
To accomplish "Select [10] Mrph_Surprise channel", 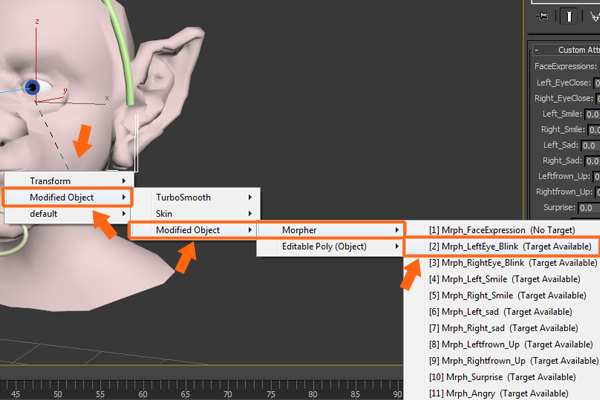I will pyautogui.click(x=502, y=377).
